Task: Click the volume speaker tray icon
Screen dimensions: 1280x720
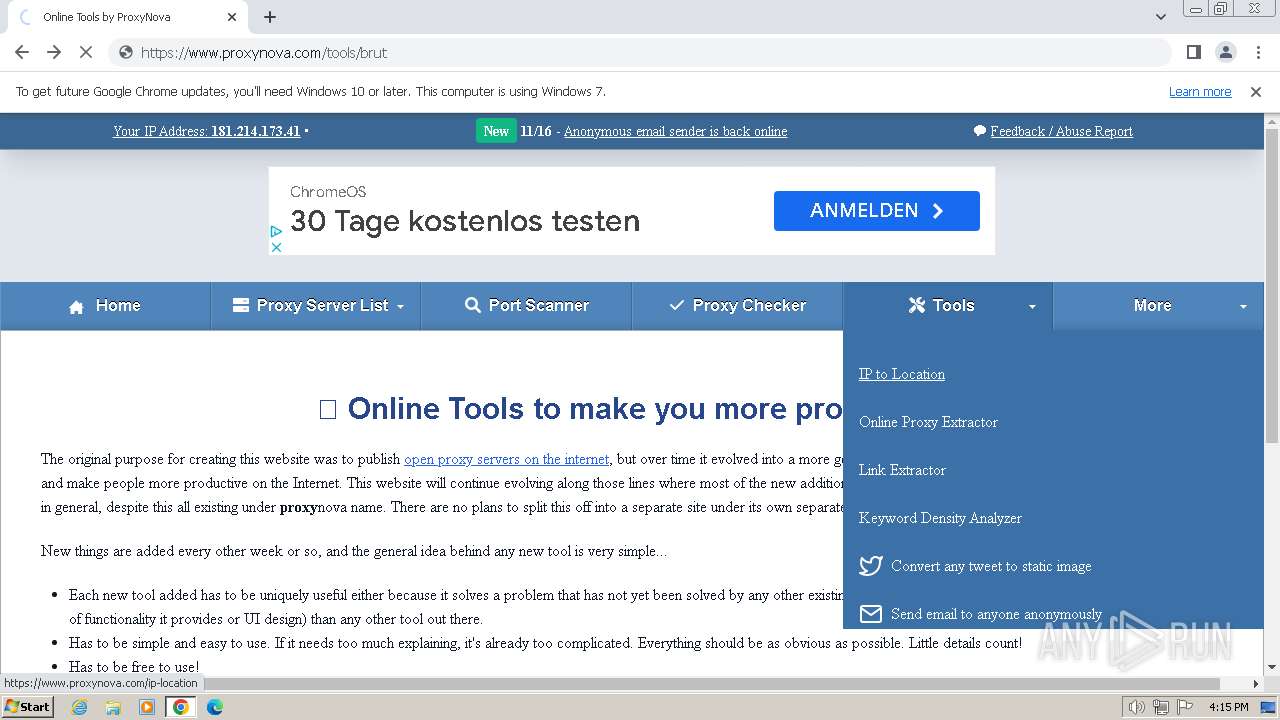Action: pyautogui.click(x=1137, y=707)
